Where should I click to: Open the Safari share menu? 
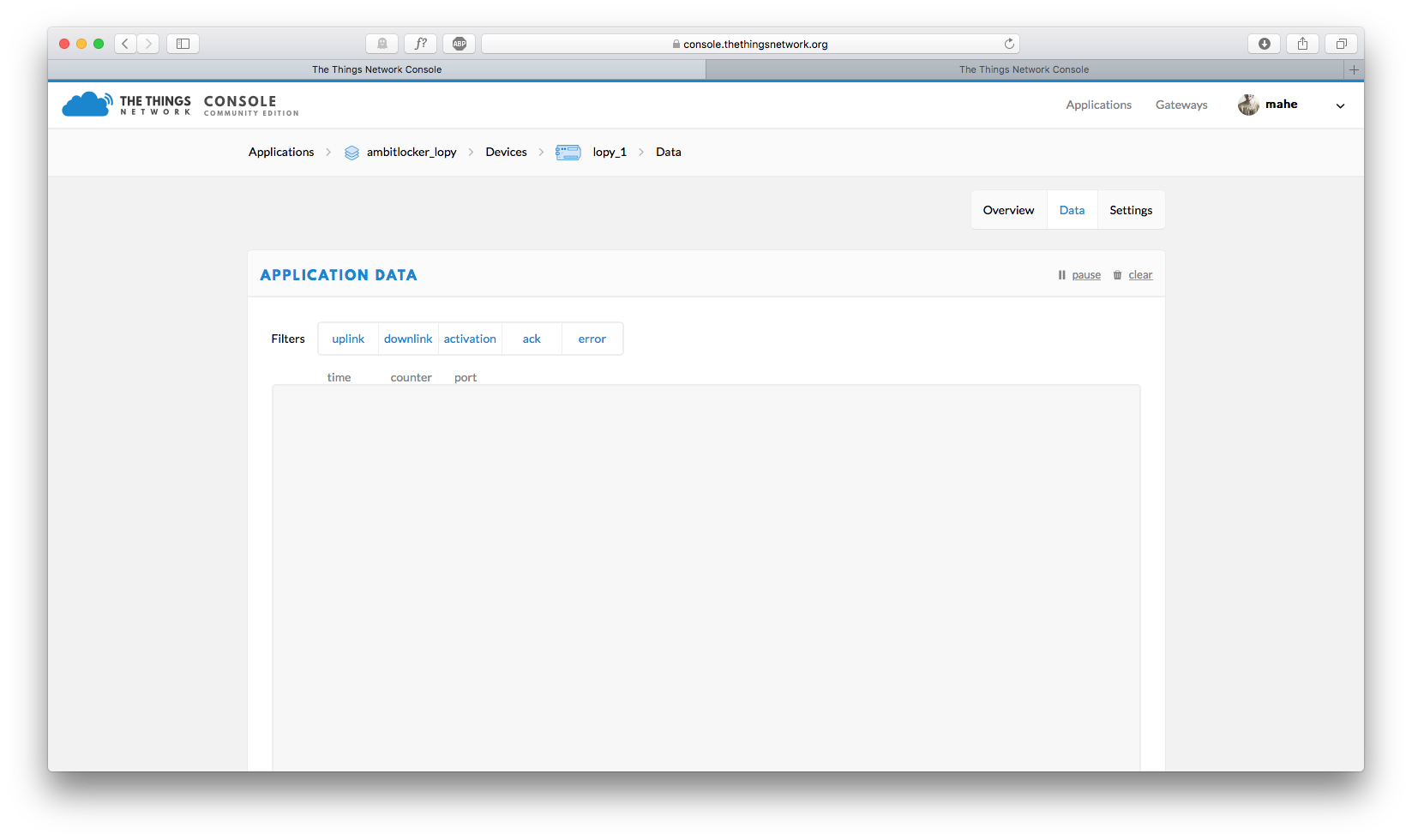1303,44
